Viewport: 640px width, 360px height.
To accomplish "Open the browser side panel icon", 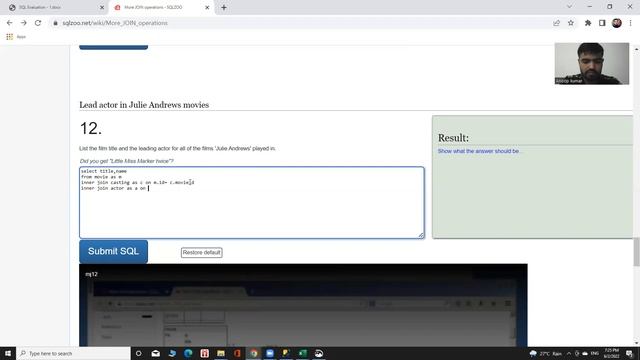I will pos(602,23).
